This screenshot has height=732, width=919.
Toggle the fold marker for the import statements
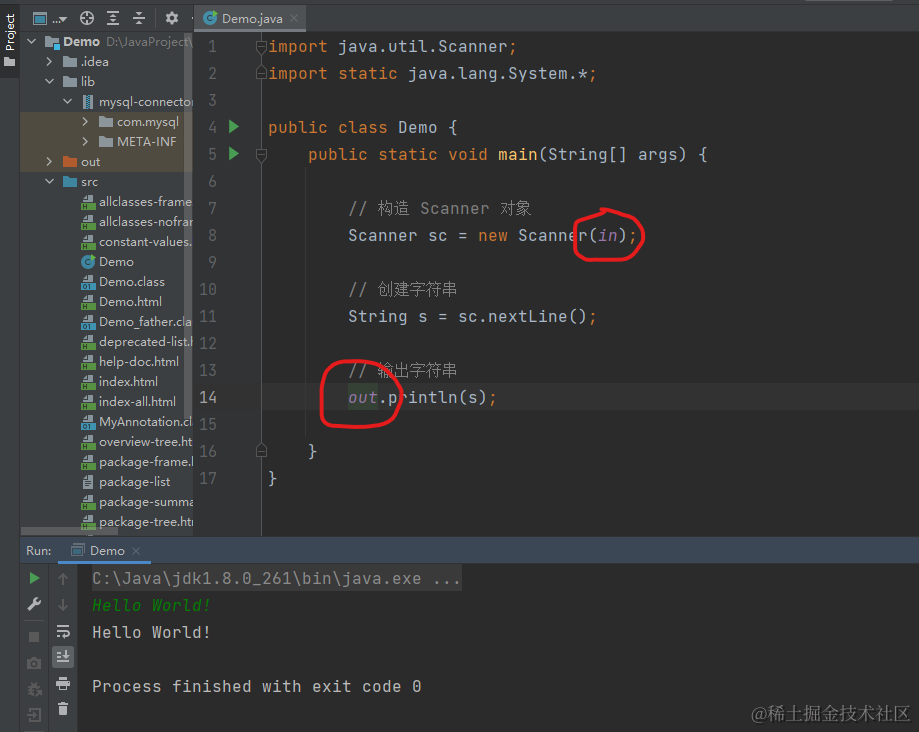[x=261, y=47]
